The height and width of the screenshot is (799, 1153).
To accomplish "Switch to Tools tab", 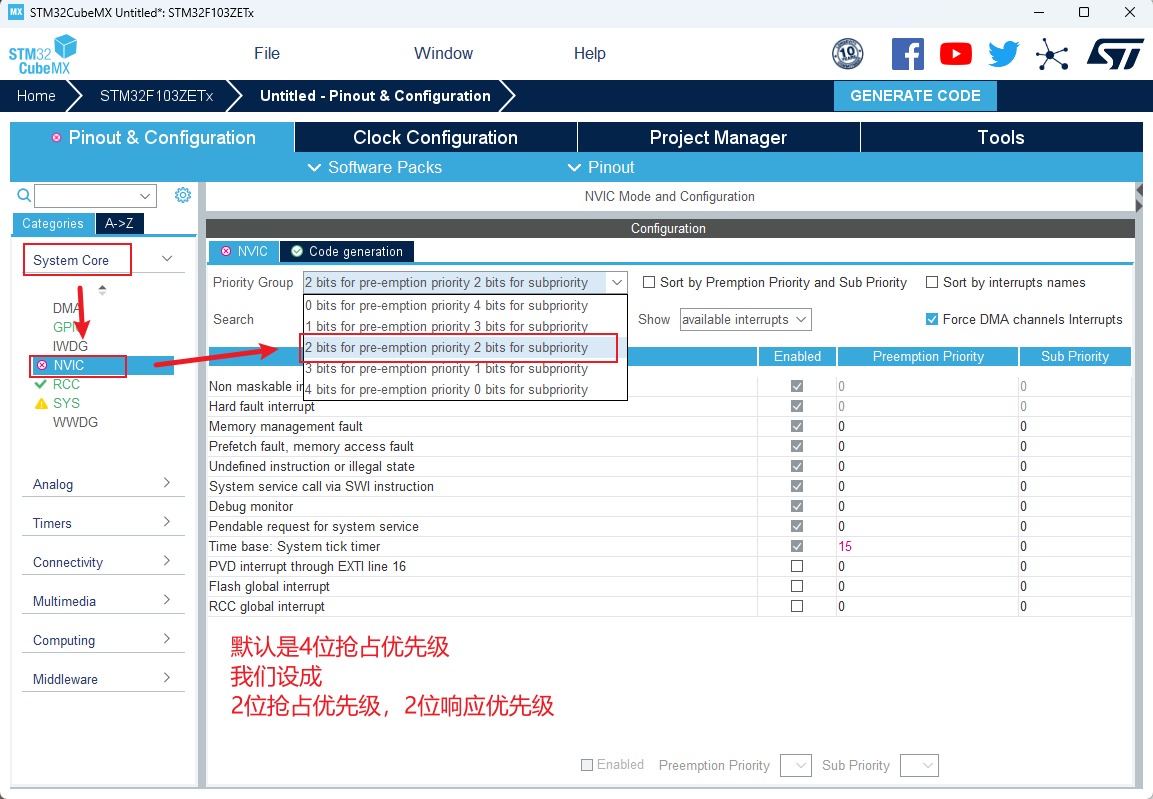I will tap(1001, 137).
